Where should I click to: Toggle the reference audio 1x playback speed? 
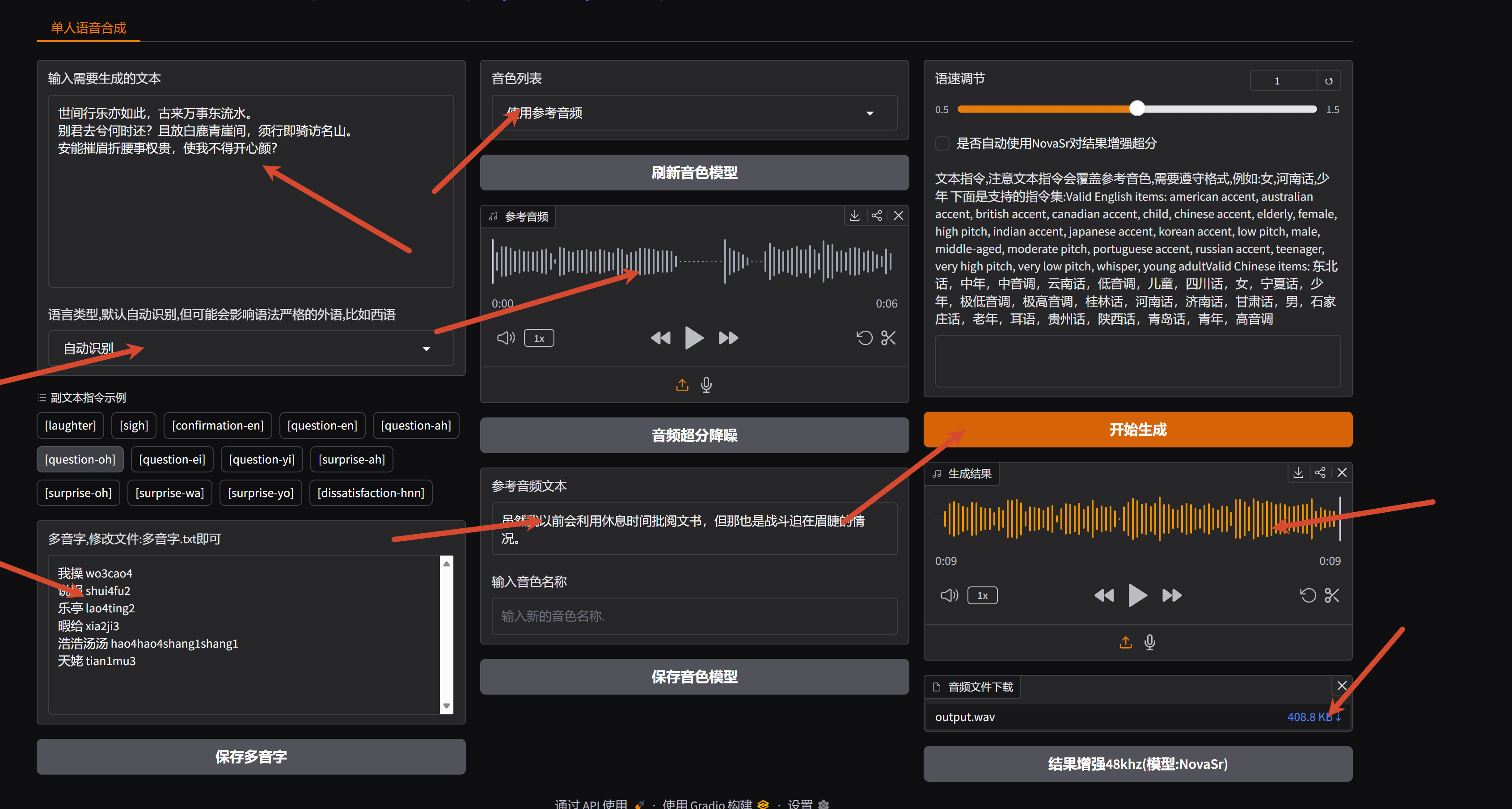[539, 337]
